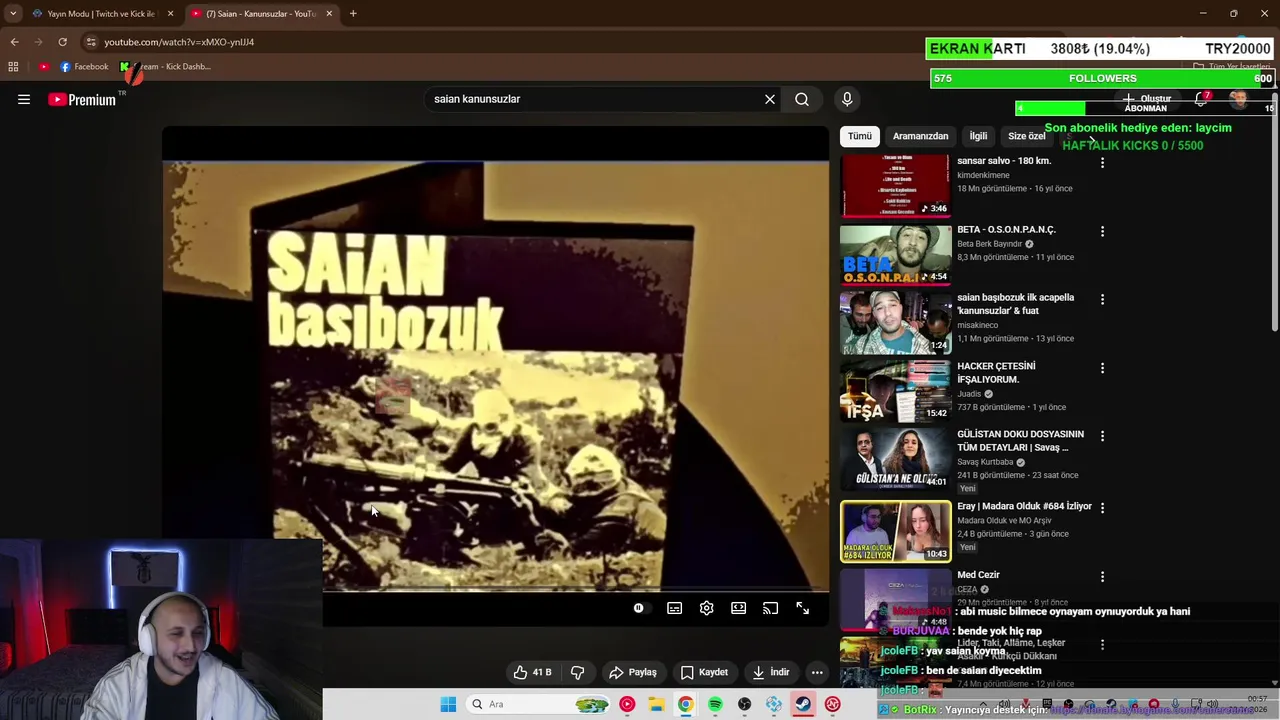
Task: Switch to Chrome on the taskbar
Action: tap(685, 704)
